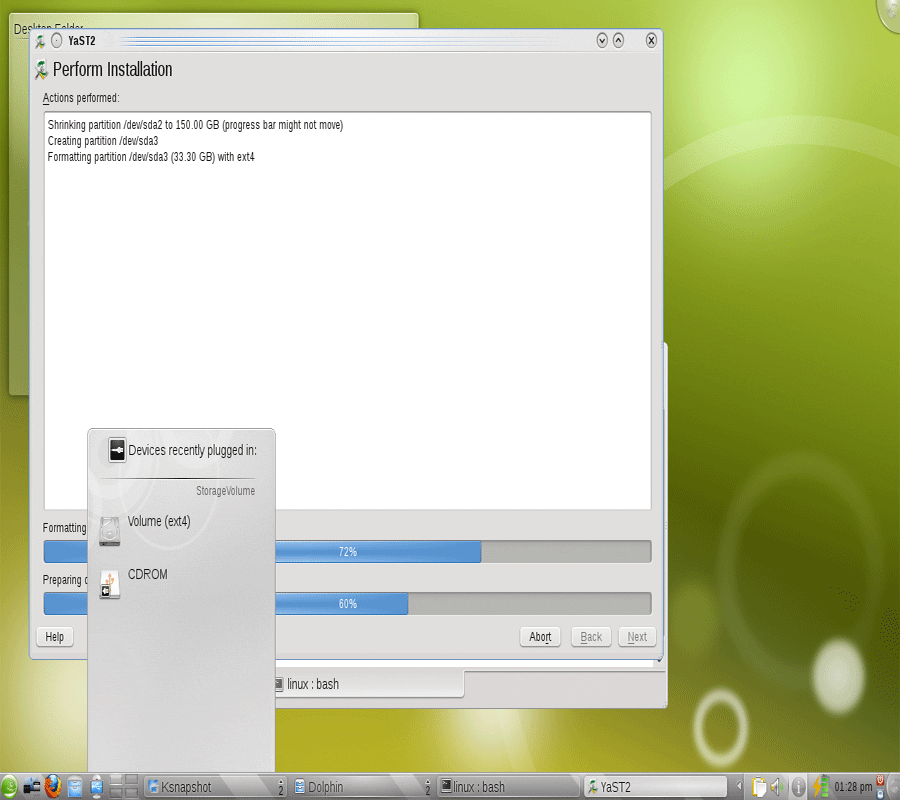Select the 'Creating partition /dev/sda3' log line
The width and height of the screenshot is (900, 800).
coord(103,141)
